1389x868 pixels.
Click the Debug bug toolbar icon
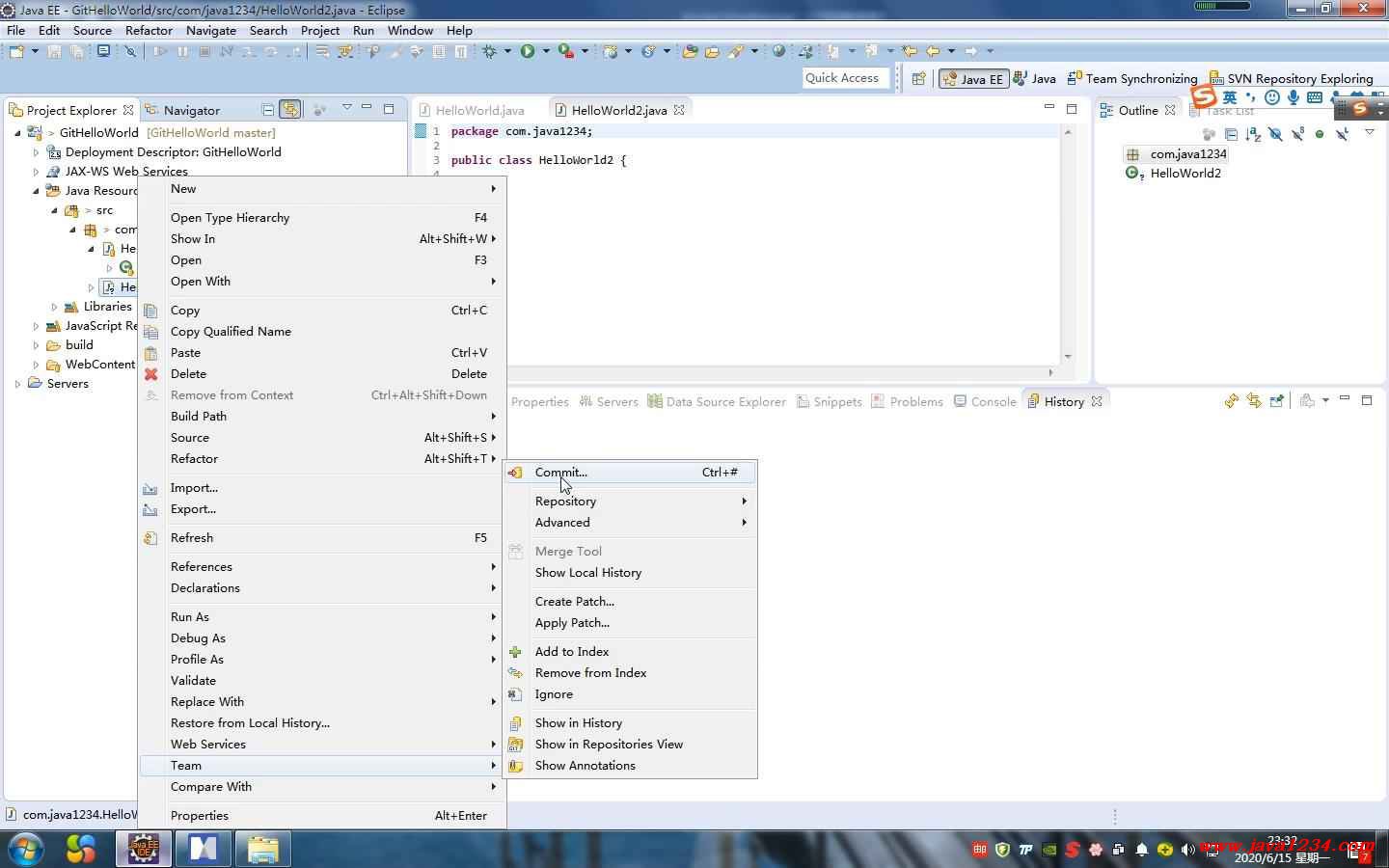click(490, 51)
